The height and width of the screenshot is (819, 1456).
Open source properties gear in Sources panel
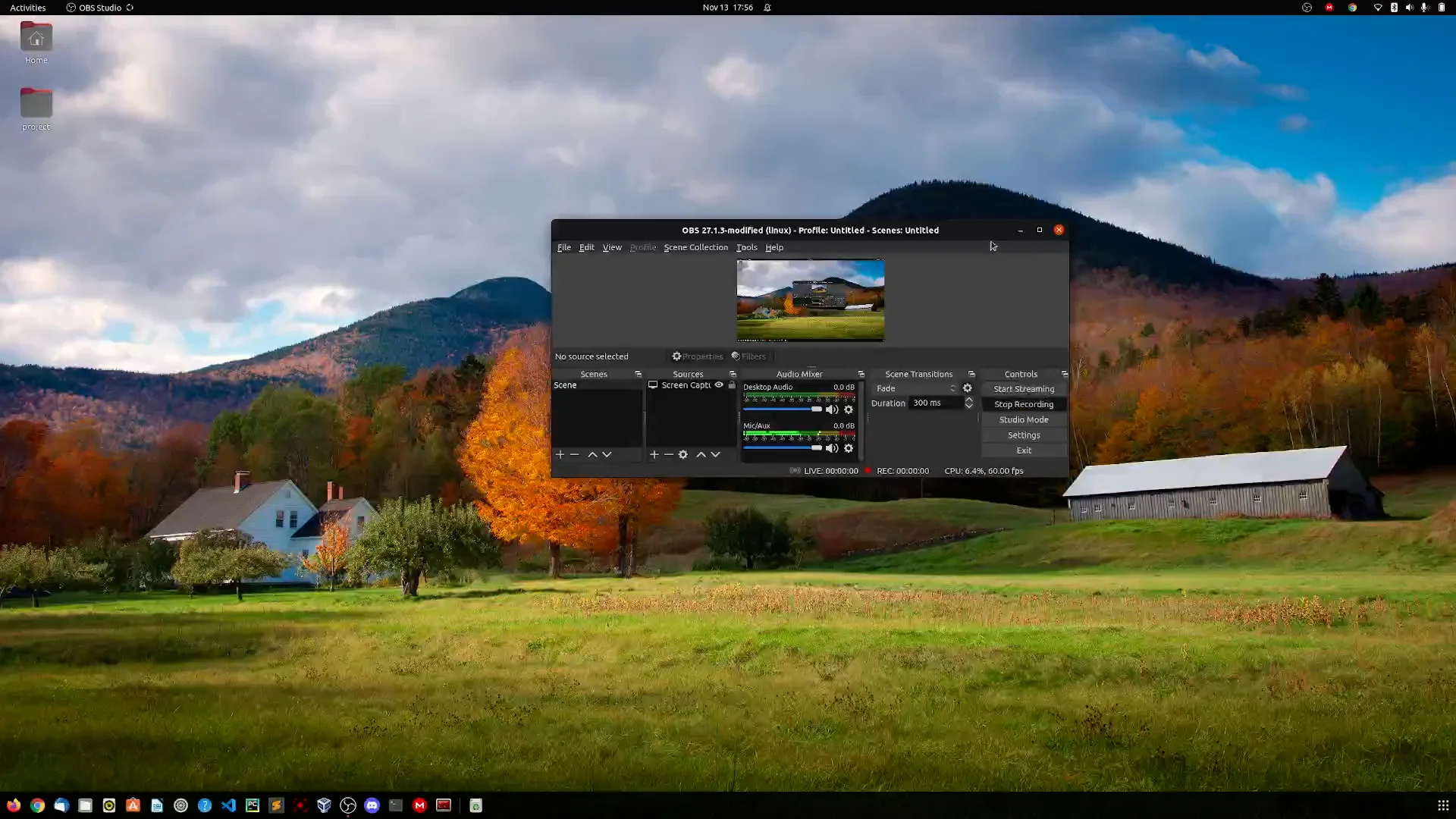(682, 455)
